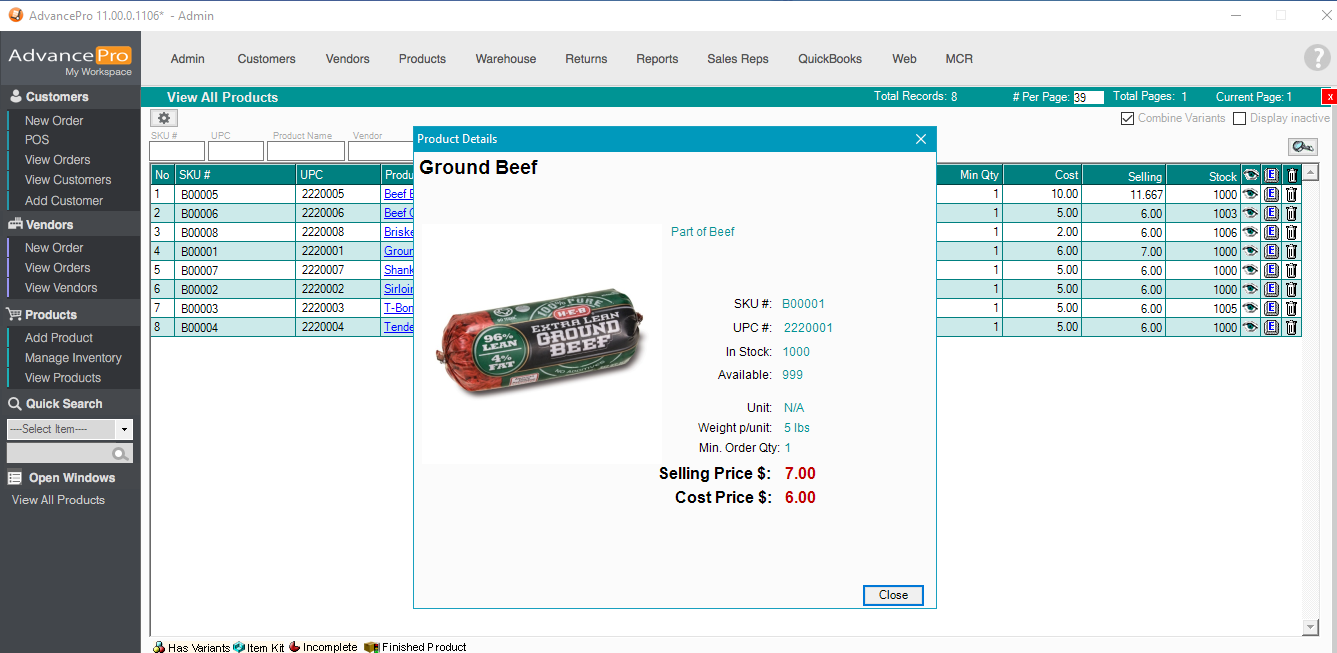This screenshot has width=1337, height=653.
Task: Open grid settings with the gear icon
Action: point(164,118)
